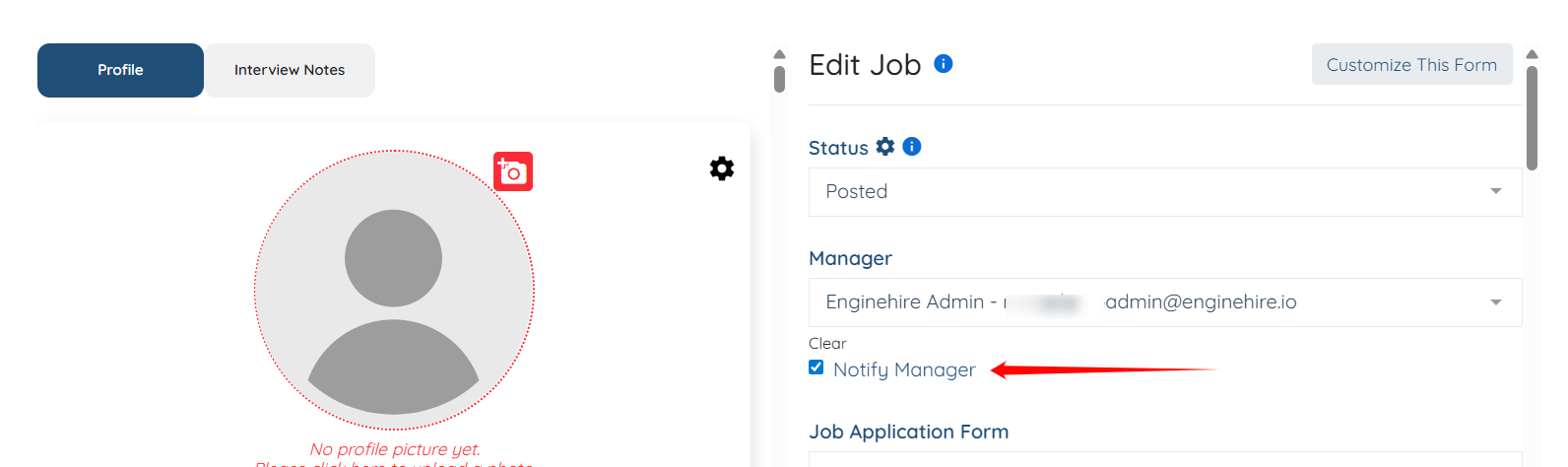Screen dimensions: 1568x467
Task: Switch to the Profile tab
Action: pyautogui.click(x=120, y=70)
